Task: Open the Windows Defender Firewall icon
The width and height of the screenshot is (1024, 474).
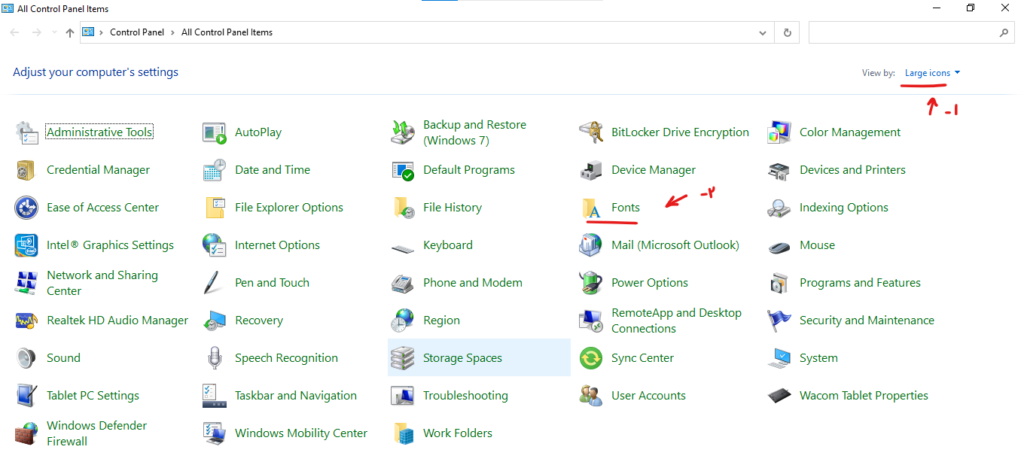Action: pyautogui.click(x=27, y=434)
